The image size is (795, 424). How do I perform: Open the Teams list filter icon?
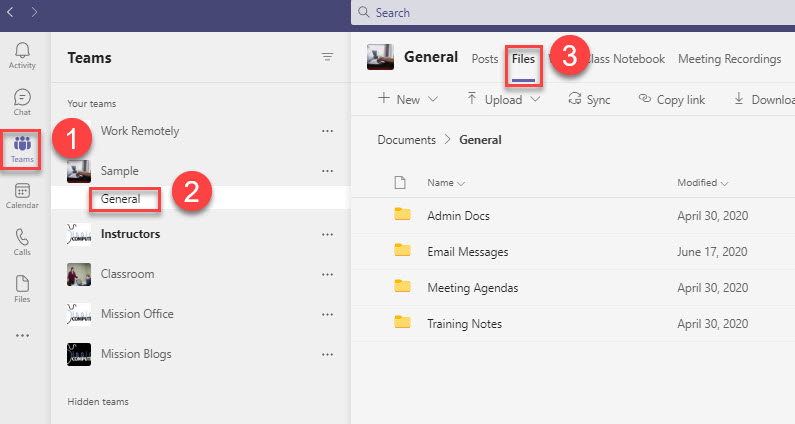tap(328, 57)
